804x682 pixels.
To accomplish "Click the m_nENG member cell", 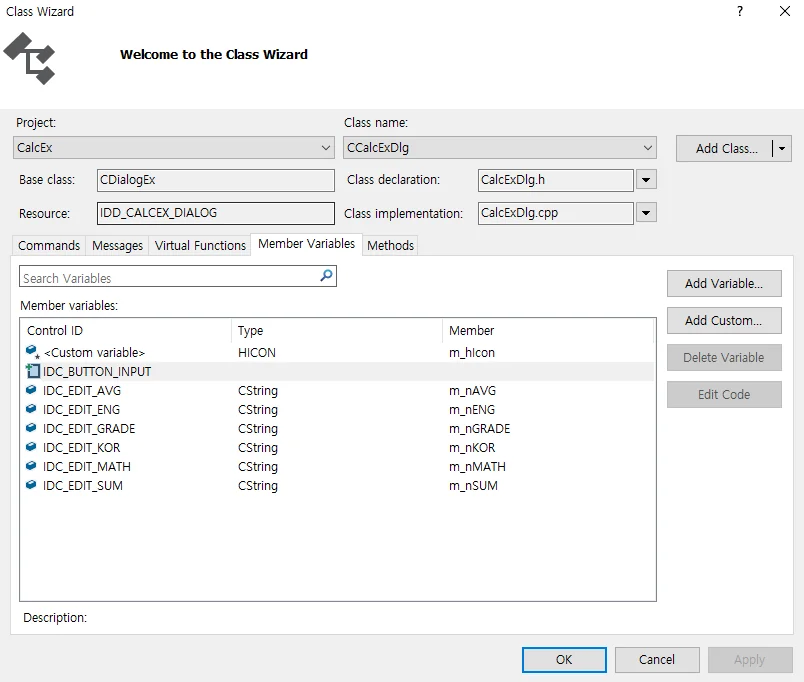I will pos(472,409).
